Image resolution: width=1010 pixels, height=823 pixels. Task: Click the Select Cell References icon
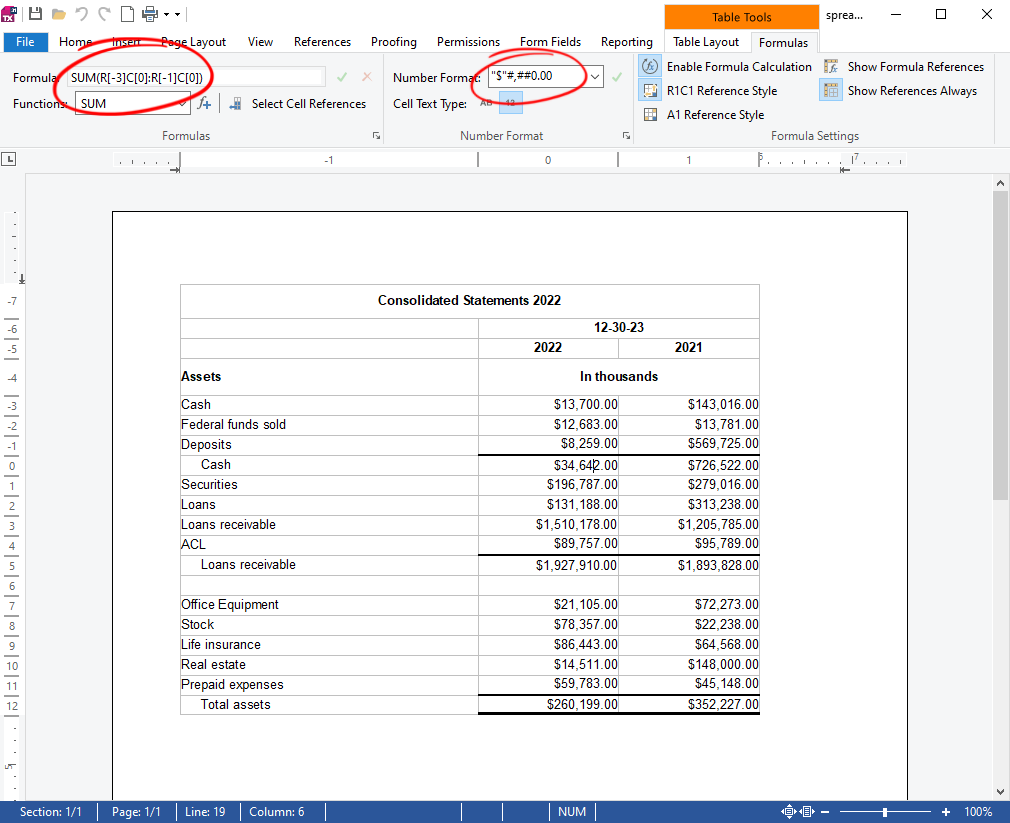pyautogui.click(x=234, y=103)
